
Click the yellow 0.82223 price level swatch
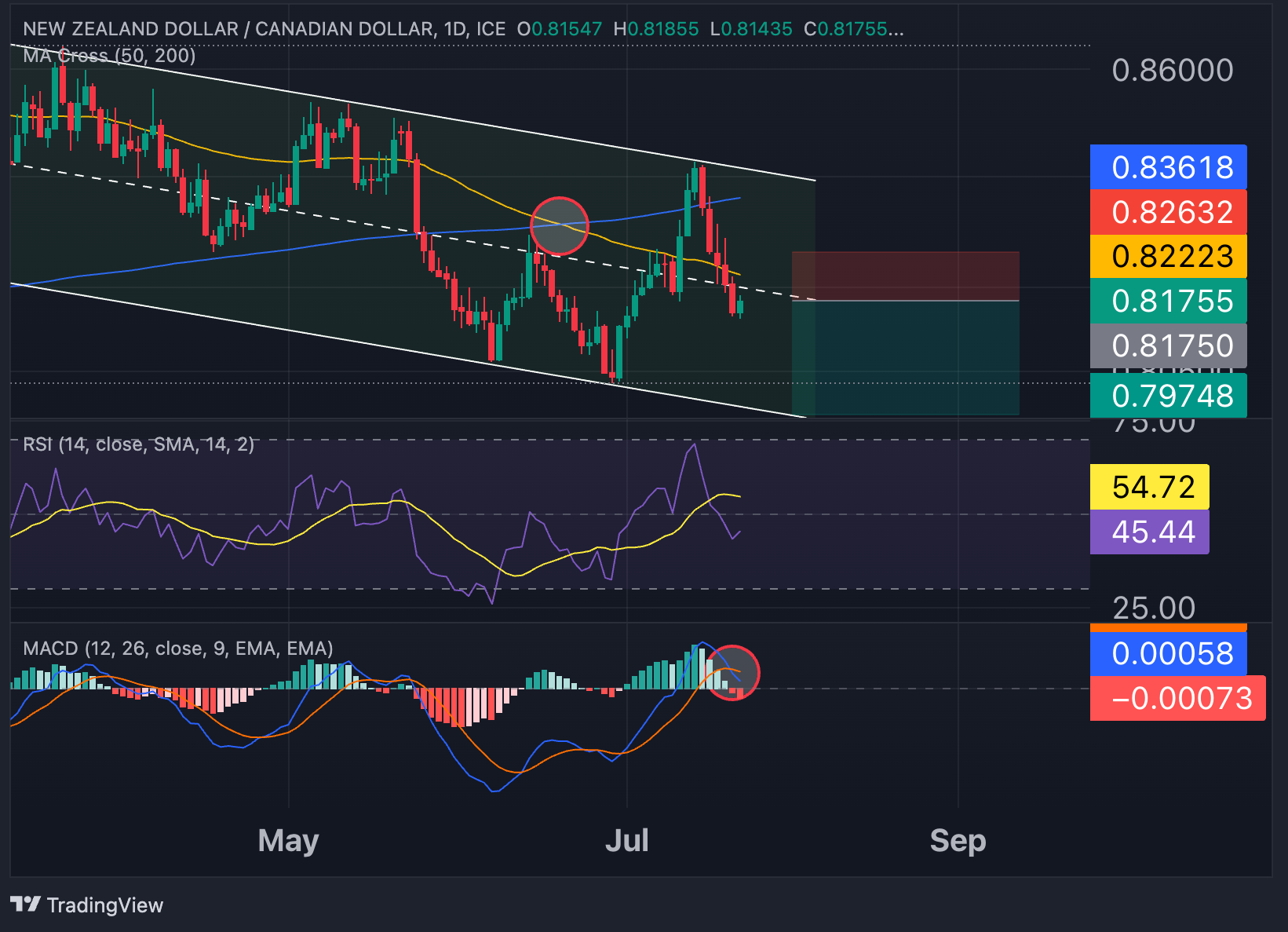pos(1169,258)
